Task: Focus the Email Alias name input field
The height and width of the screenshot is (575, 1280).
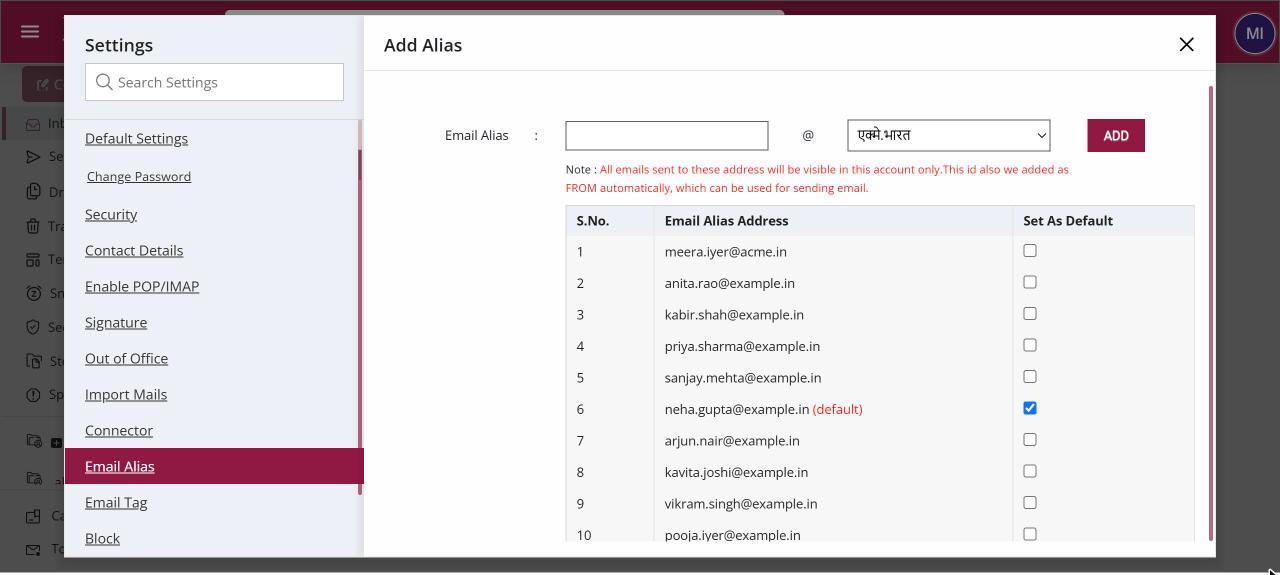Action: 667,135
